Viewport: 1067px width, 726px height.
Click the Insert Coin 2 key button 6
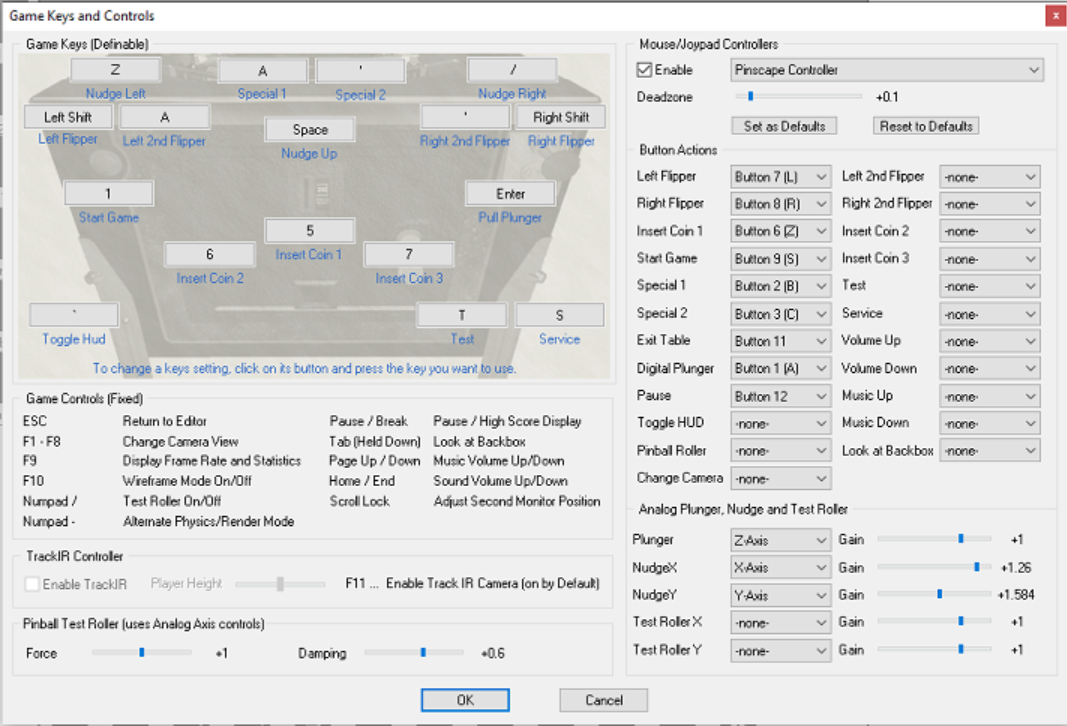210,254
